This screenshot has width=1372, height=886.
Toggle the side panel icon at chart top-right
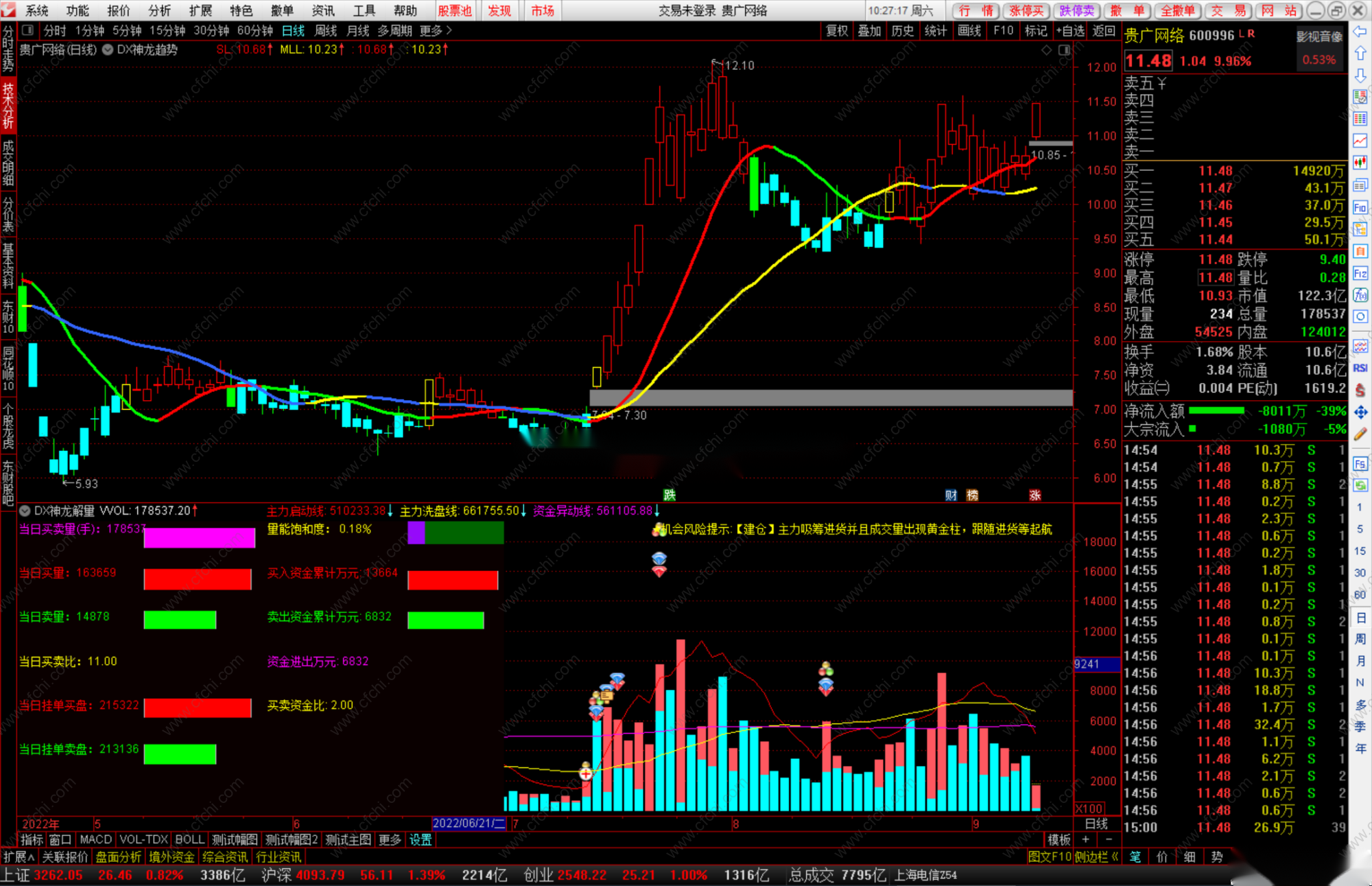1064,50
